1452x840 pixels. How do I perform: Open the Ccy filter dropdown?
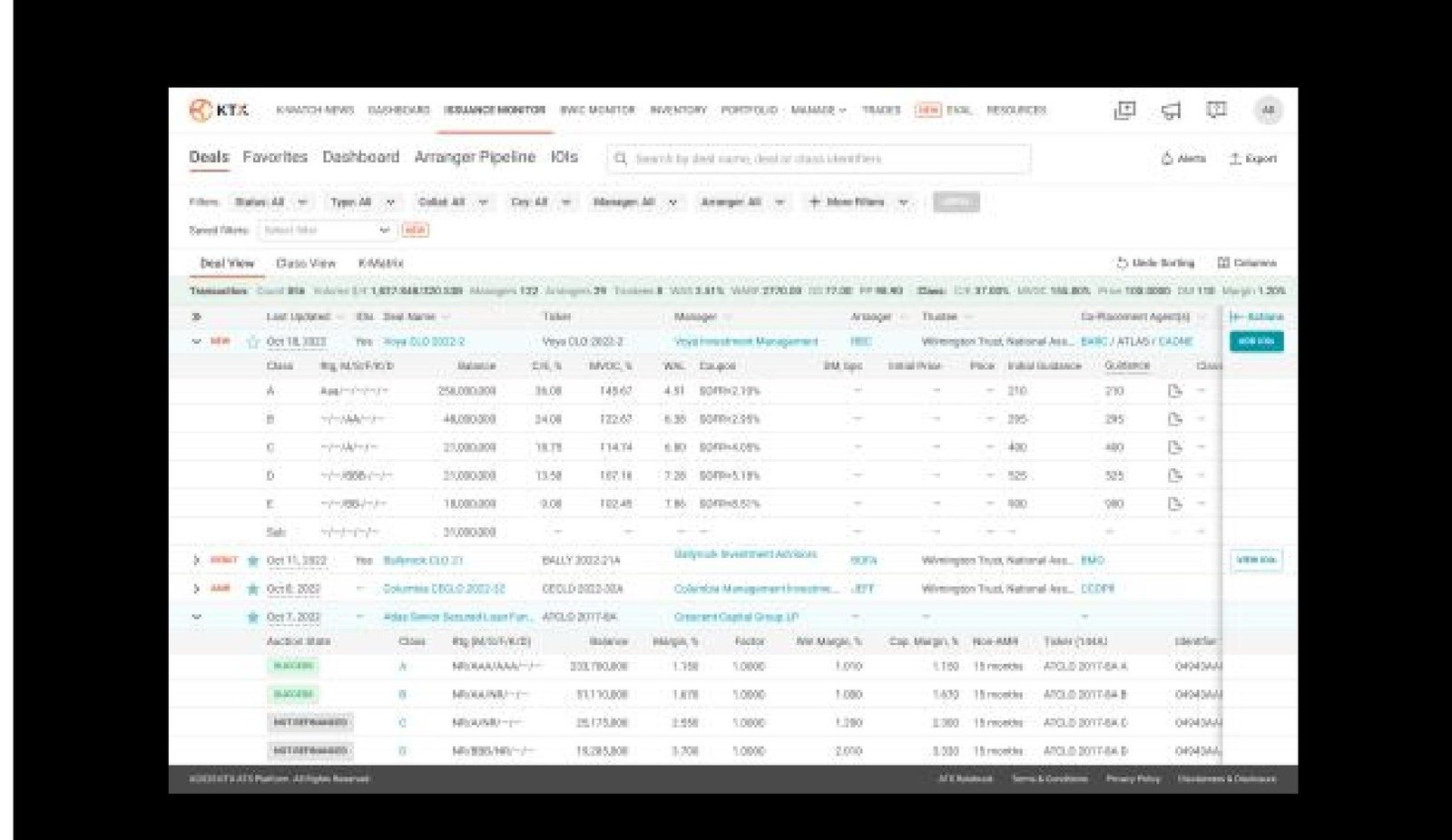[x=540, y=202]
